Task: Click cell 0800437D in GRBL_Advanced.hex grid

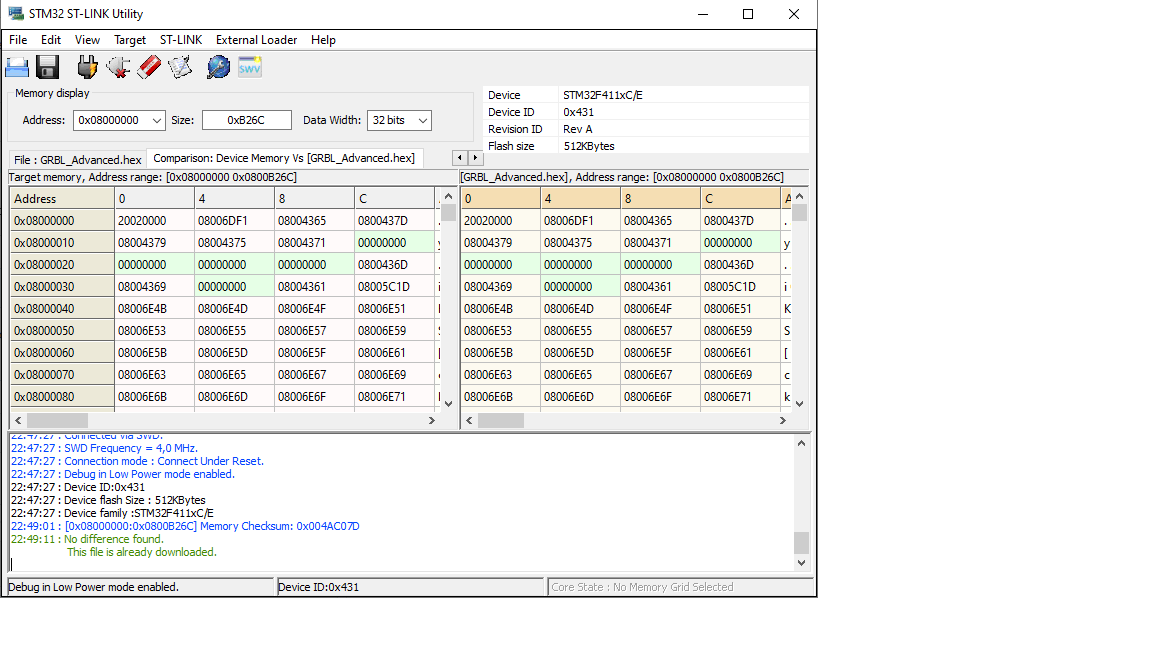Action: 740,220
